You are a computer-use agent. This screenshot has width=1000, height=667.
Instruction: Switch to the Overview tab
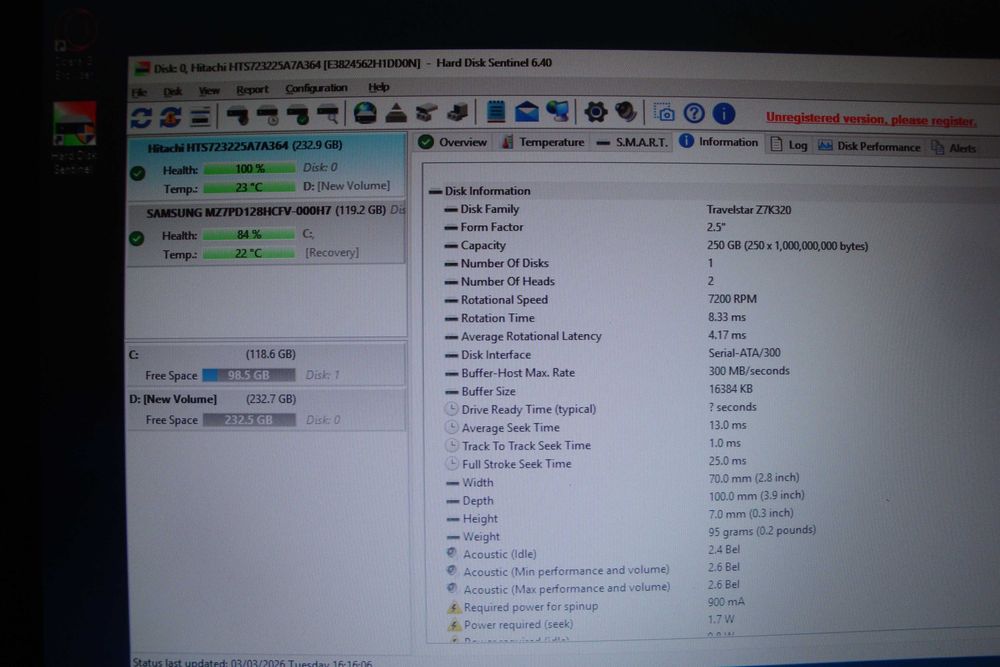(x=453, y=142)
